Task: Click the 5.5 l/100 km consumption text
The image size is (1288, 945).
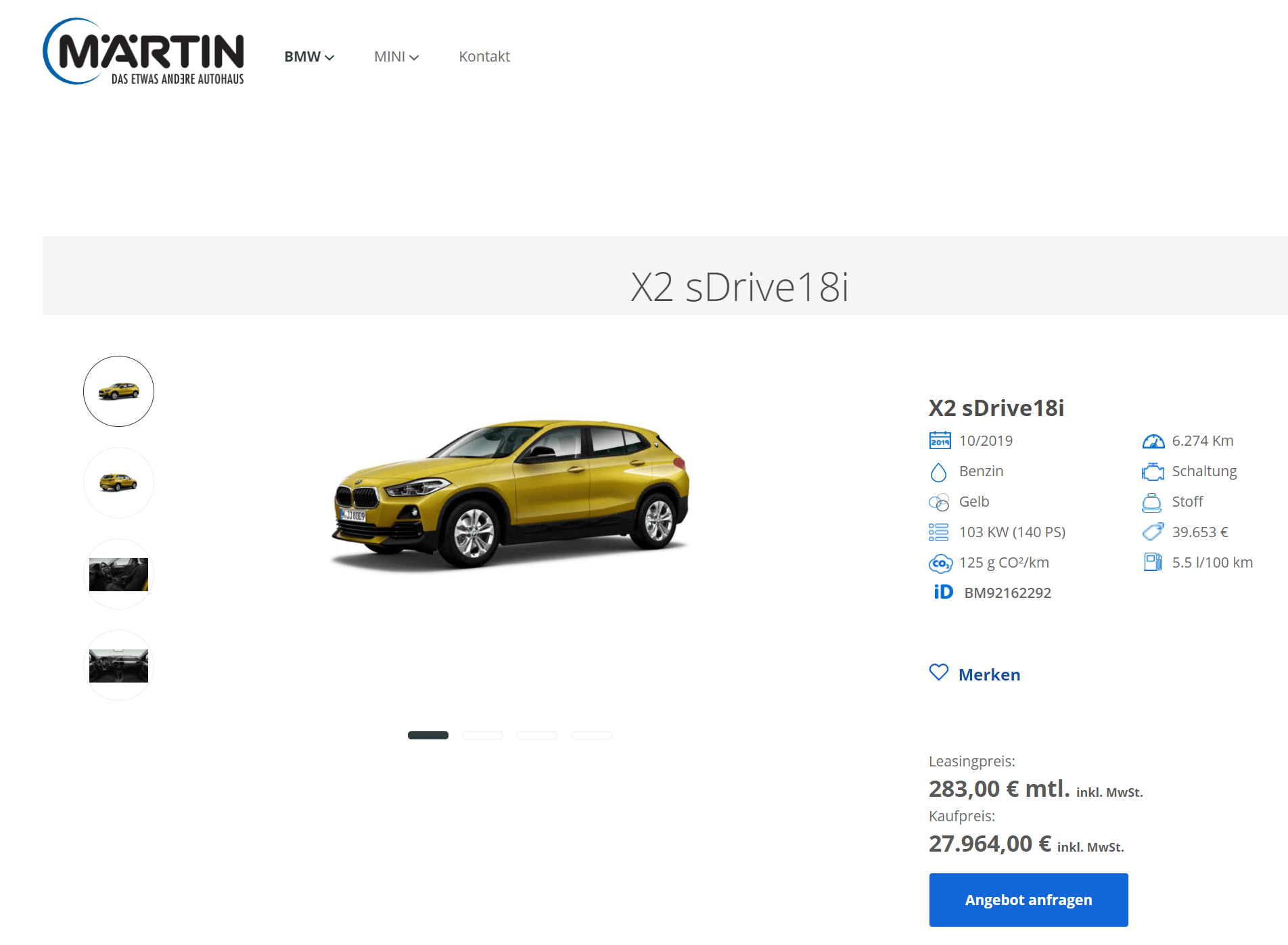Action: click(x=1212, y=563)
